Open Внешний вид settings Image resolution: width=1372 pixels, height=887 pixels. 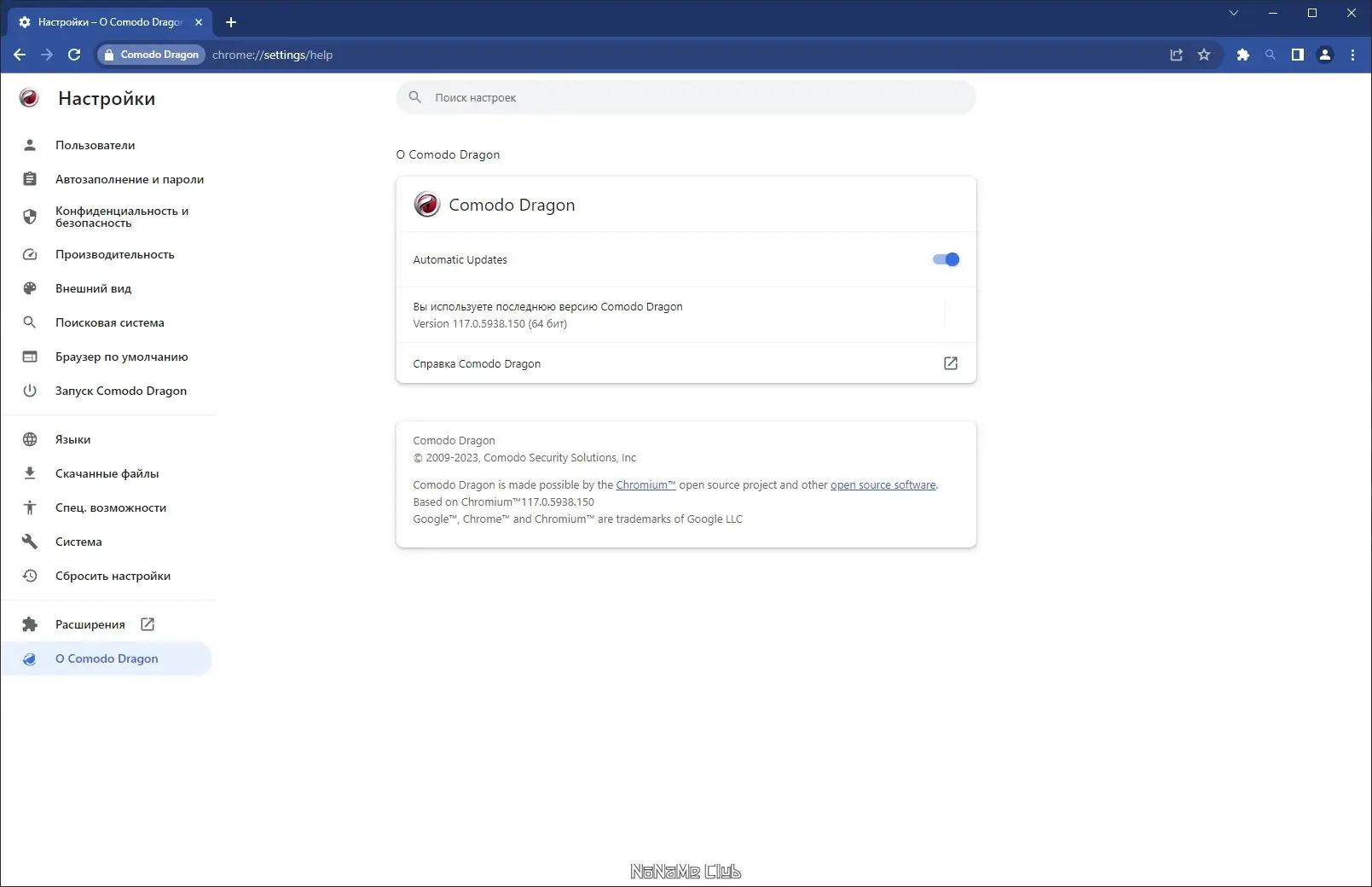click(x=107, y=288)
